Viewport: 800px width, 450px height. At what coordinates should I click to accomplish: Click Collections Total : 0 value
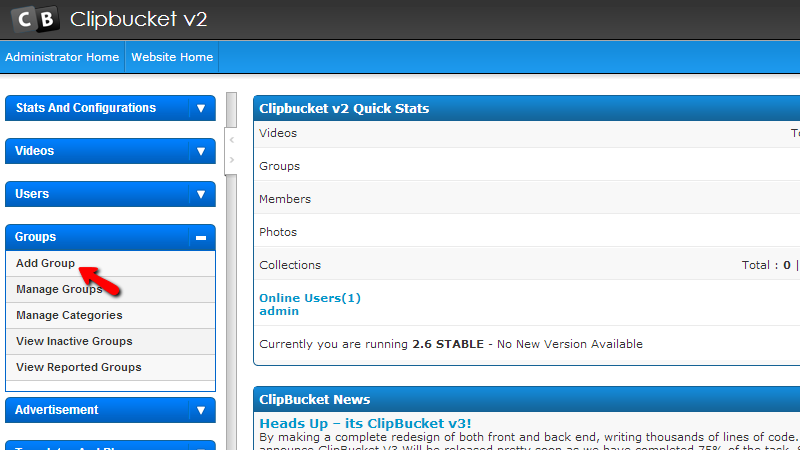[766, 265]
